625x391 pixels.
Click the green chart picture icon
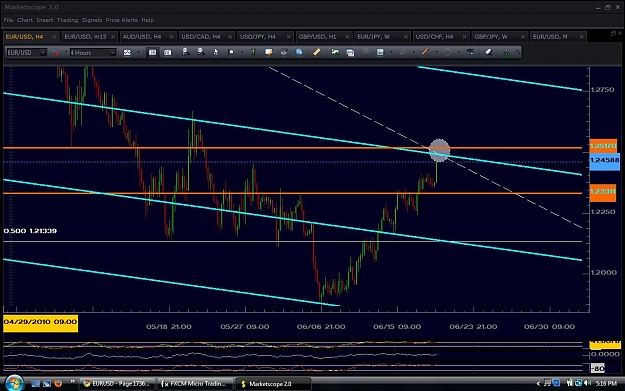(x=335, y=52)
